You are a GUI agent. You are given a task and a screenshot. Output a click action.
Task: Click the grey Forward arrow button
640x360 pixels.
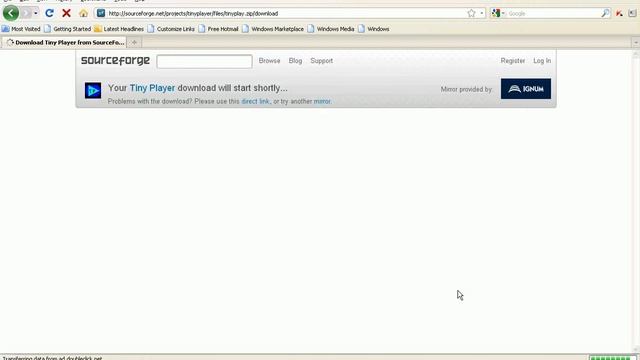27,13
